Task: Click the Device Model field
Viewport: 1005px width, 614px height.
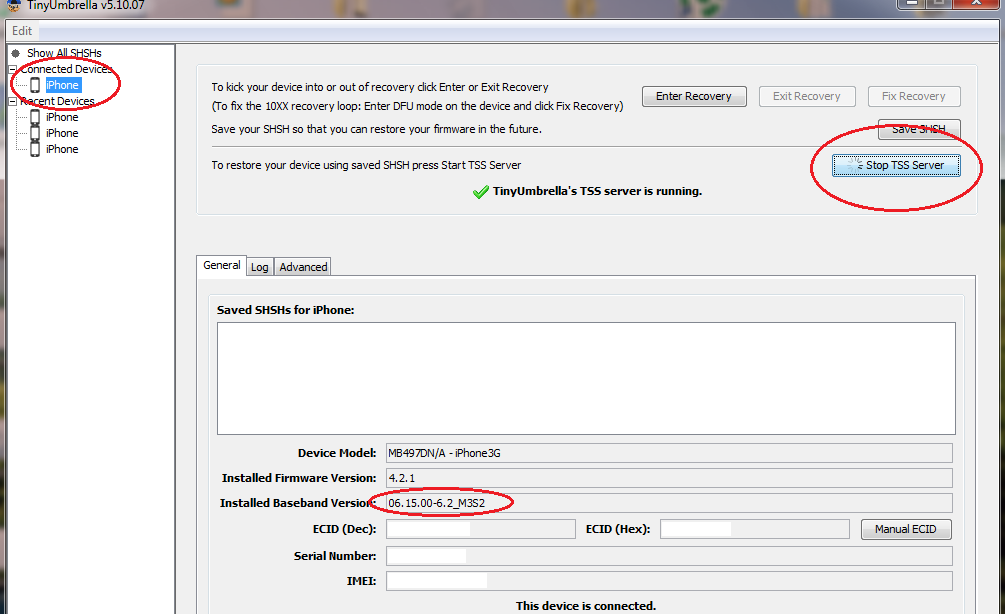Action: [x=669, y=453]
